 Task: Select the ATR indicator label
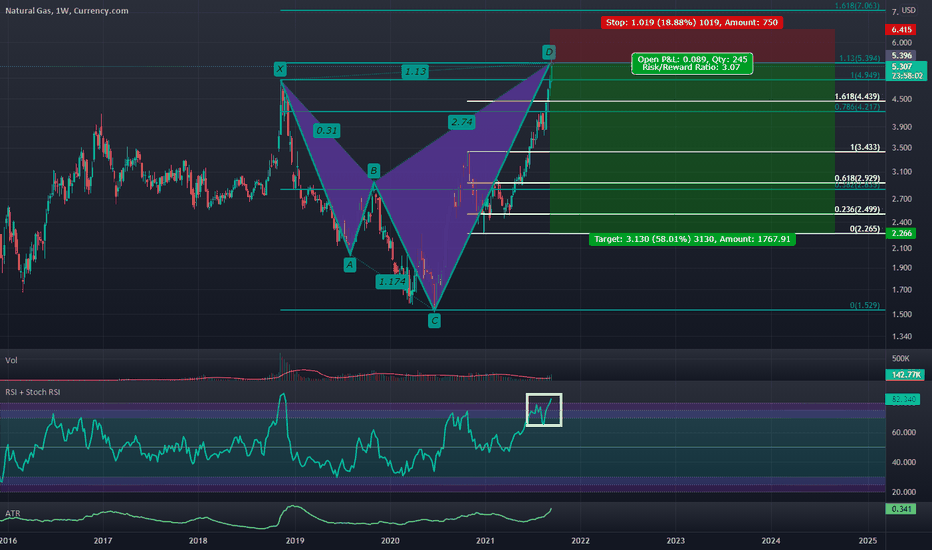coord(12,513)
